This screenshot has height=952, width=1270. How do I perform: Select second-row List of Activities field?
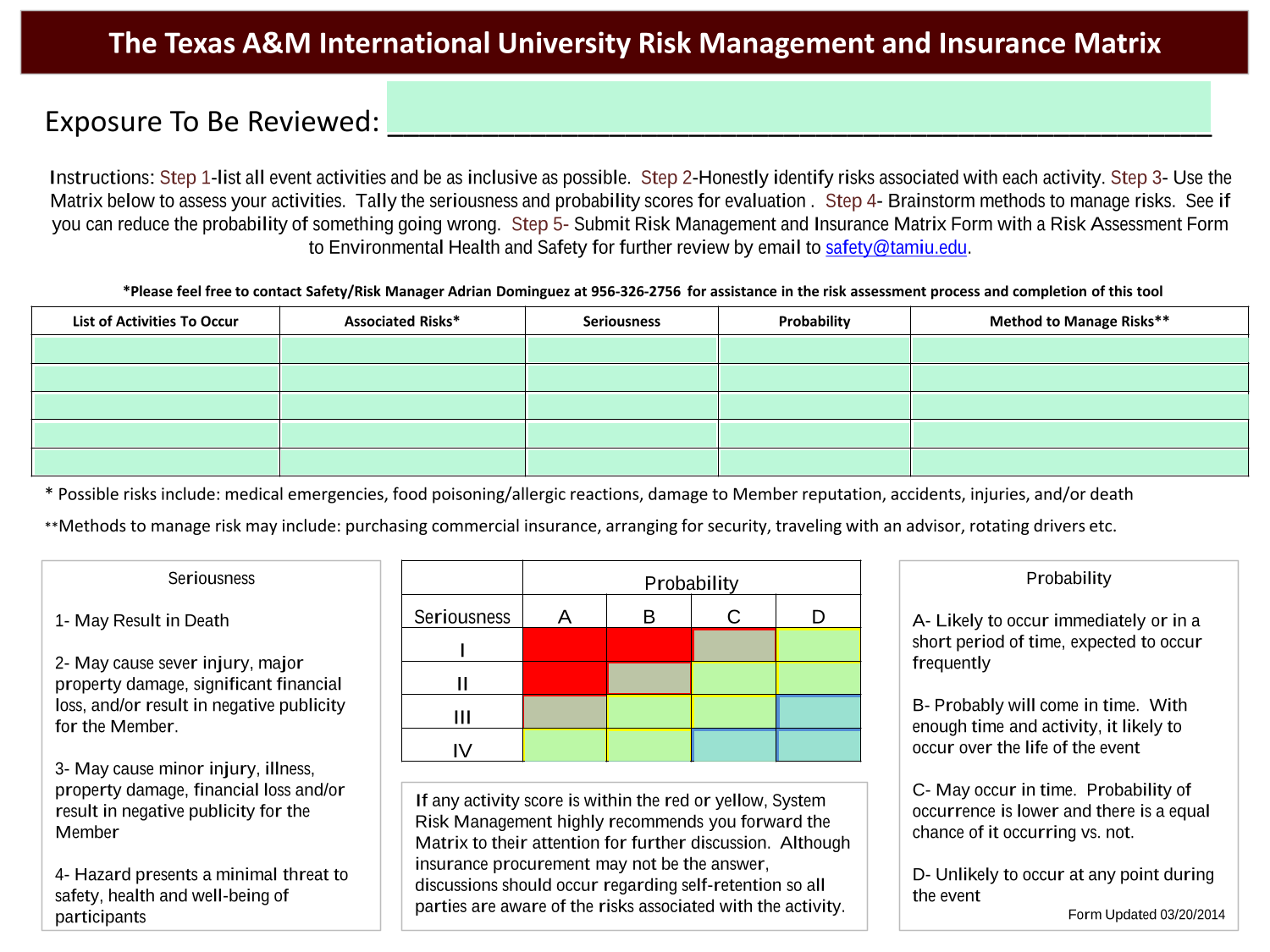click(156, 377)
